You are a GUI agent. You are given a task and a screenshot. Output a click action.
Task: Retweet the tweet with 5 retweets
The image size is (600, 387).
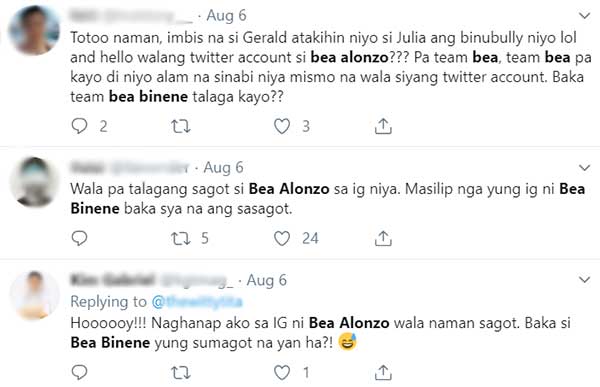point(181,238)
